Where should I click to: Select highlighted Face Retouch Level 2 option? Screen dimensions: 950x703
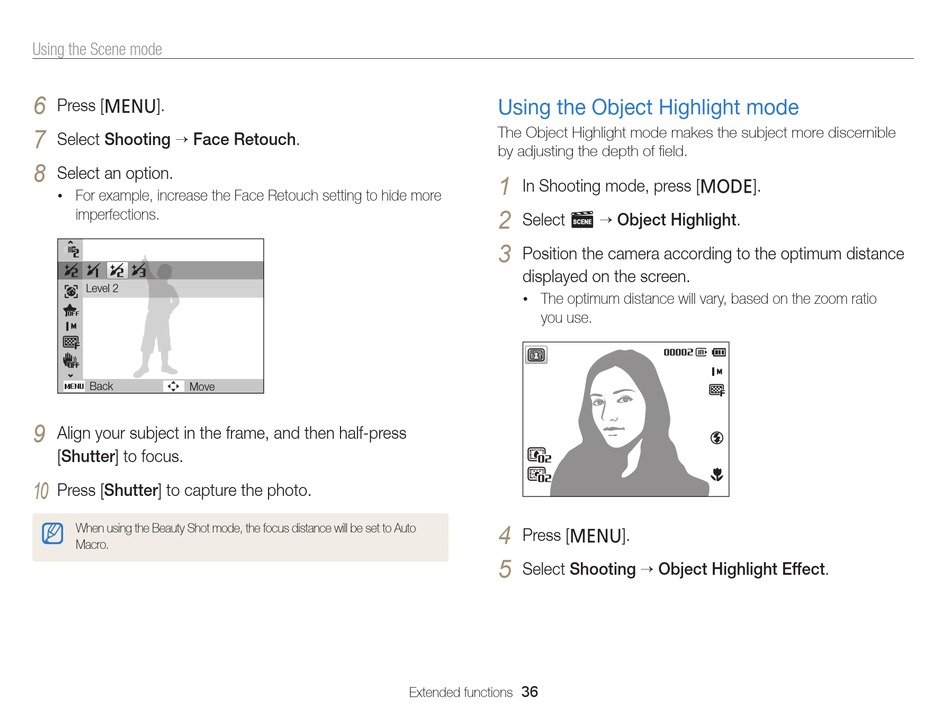click(x=116, y=270)
